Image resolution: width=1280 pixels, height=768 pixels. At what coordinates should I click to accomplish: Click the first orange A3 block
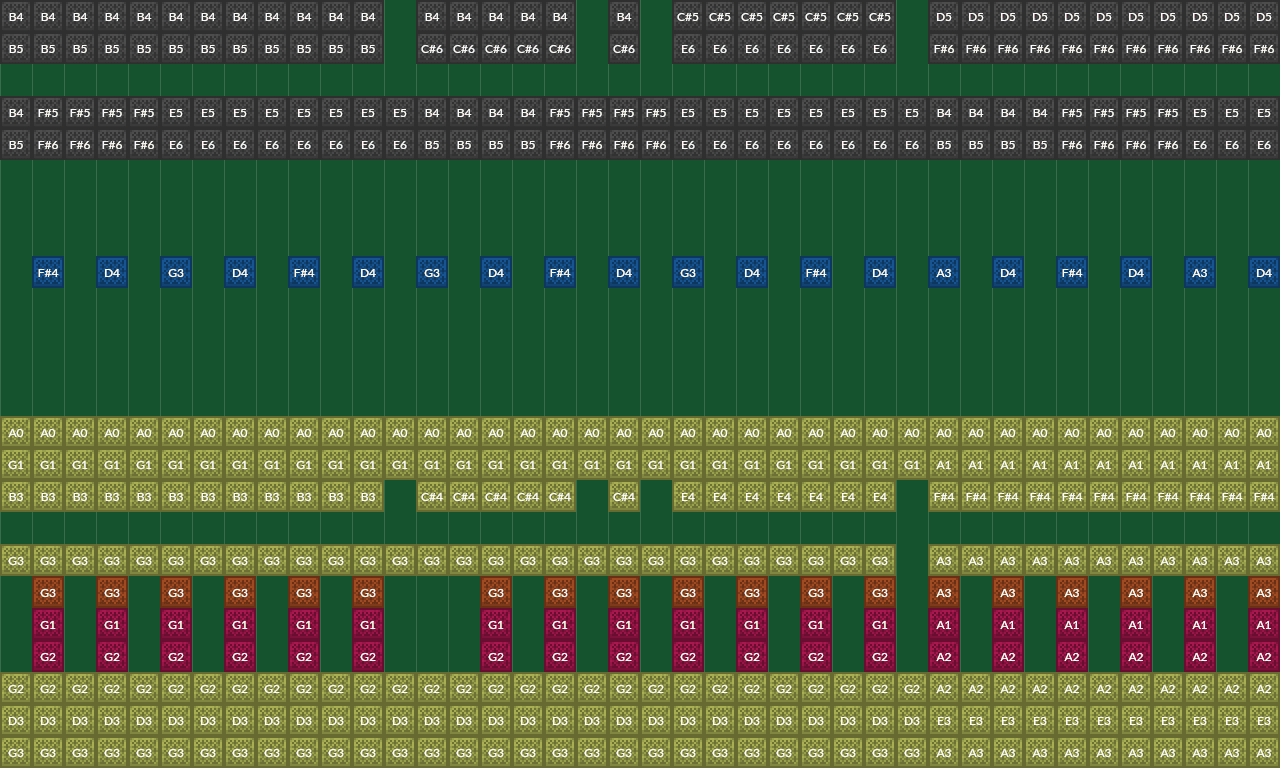click(x=944, y=593)
